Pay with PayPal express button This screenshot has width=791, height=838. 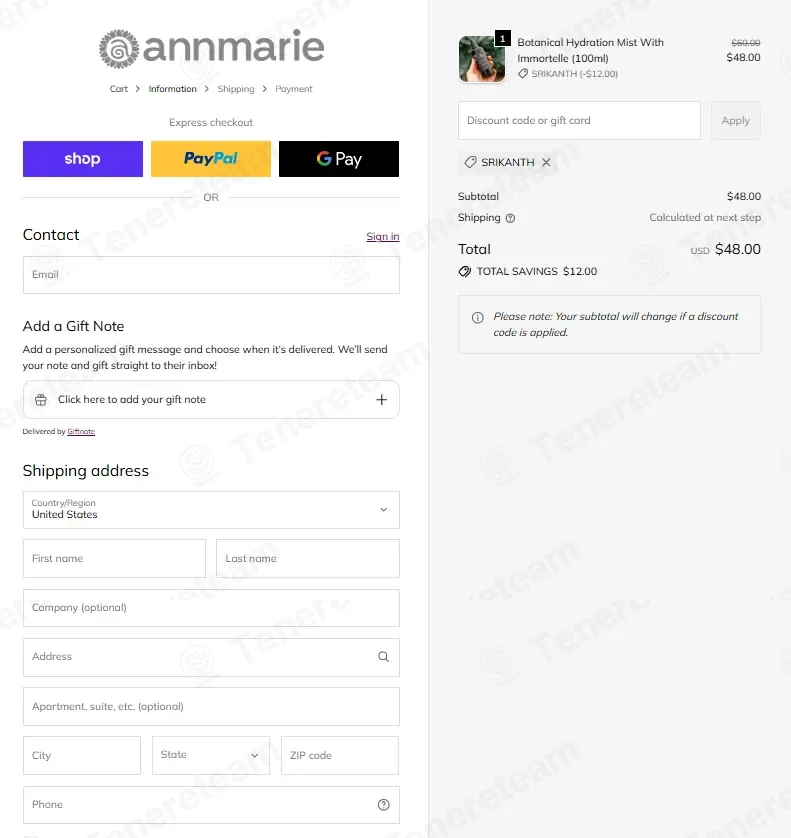(211, 159)
